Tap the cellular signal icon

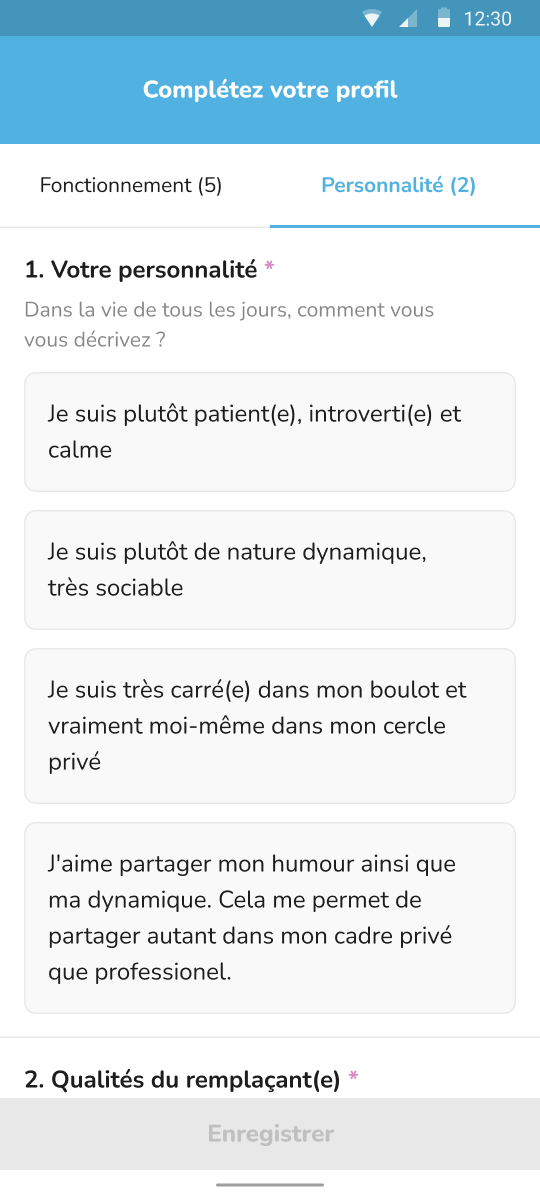(407, 19)
